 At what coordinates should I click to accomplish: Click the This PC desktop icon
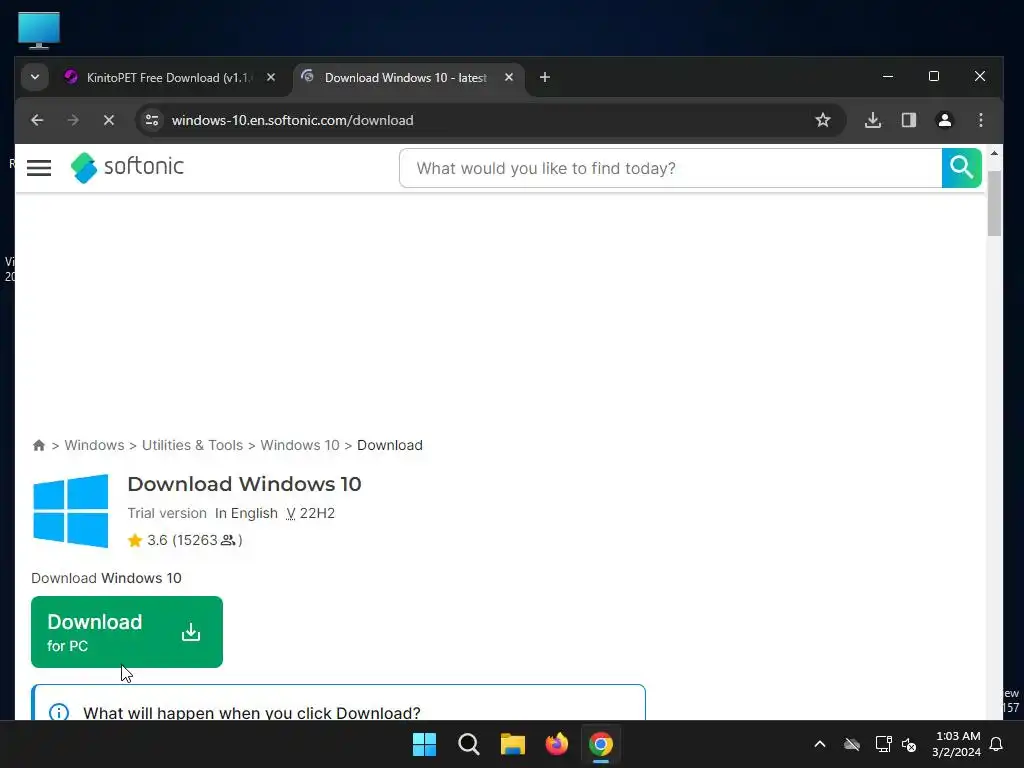39,30
